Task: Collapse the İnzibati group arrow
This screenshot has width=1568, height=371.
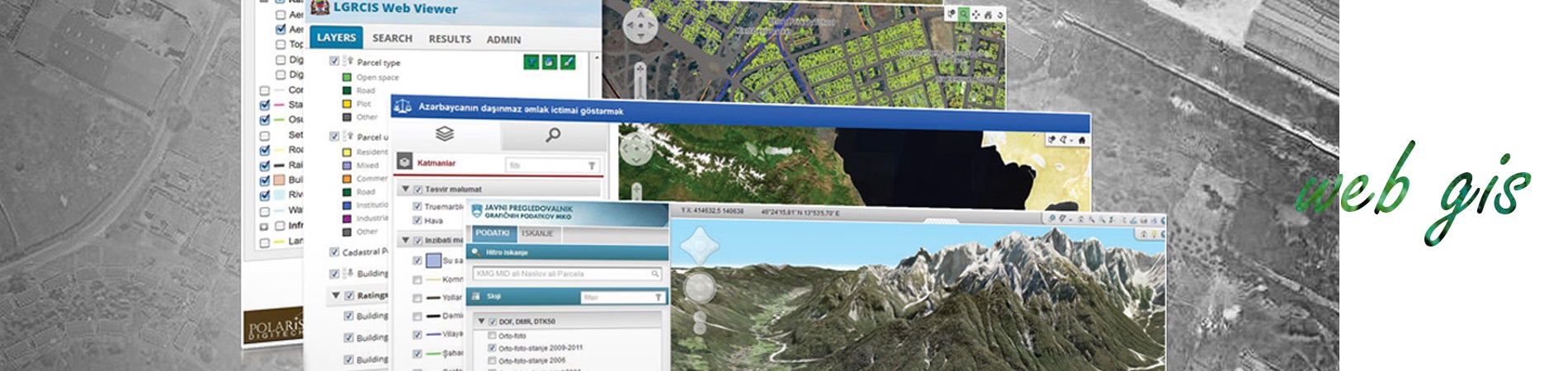Action: (405, 240)
